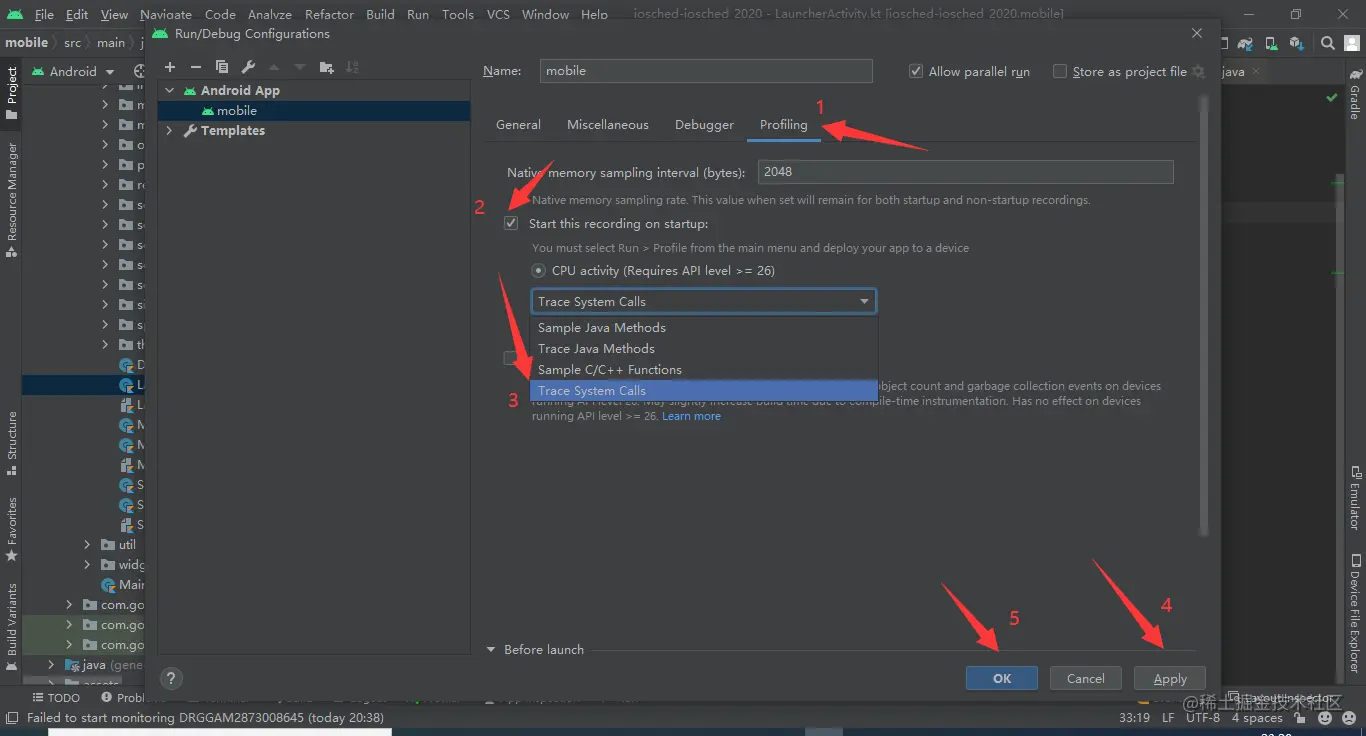The image size is (1366, 736).
Task: Enable Store as project file checkbox
Action: pyautogui.click(x=1059, y=72)
